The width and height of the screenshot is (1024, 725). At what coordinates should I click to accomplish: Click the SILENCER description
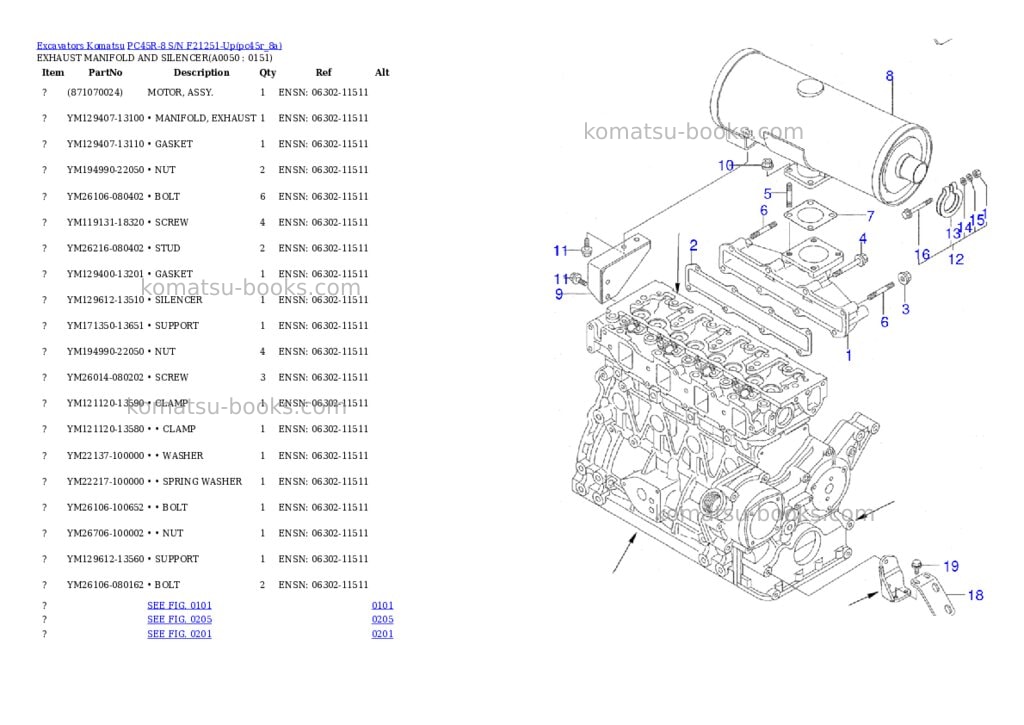point(178,300)
